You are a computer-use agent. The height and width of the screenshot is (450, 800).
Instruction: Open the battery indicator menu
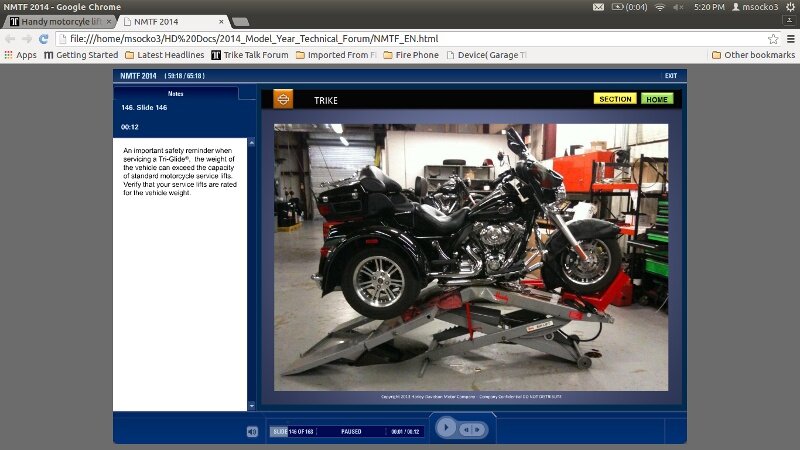point(629,7)
